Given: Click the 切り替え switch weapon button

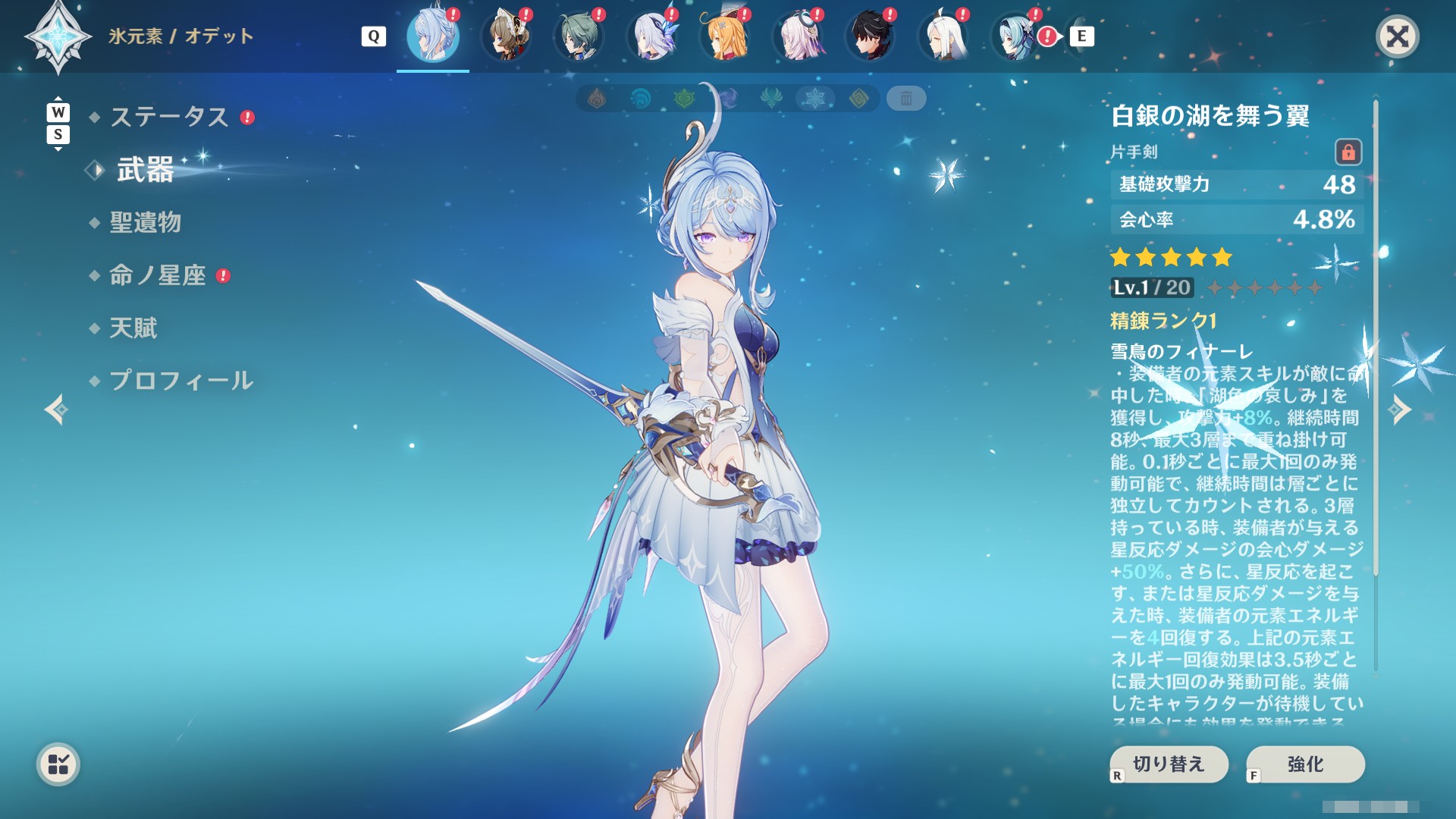Looking at the screenshot, I should pos(1169,764).
